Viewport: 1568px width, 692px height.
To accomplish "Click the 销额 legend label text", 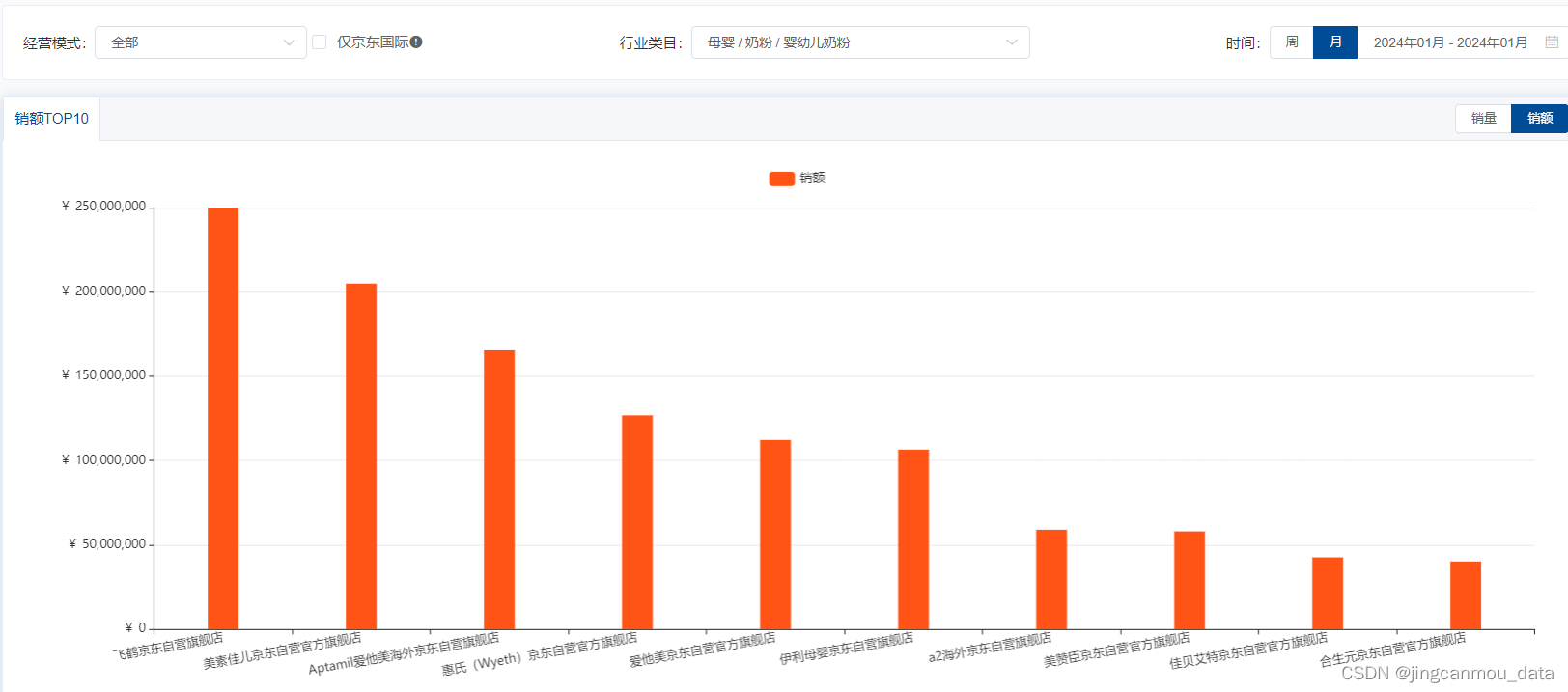I will (813, 178).
